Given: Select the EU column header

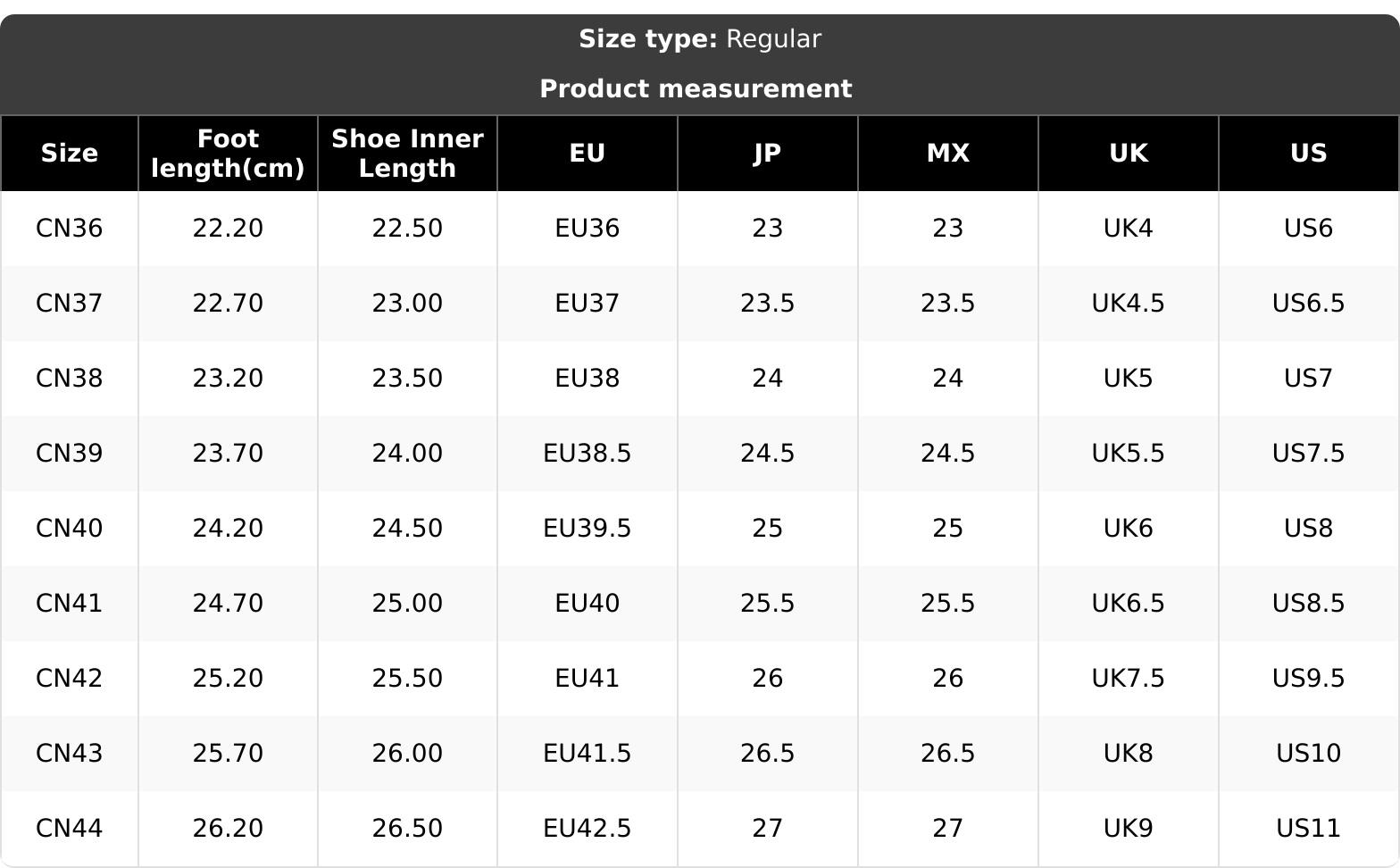Looking at the screenshot, I should coord(587,153).
